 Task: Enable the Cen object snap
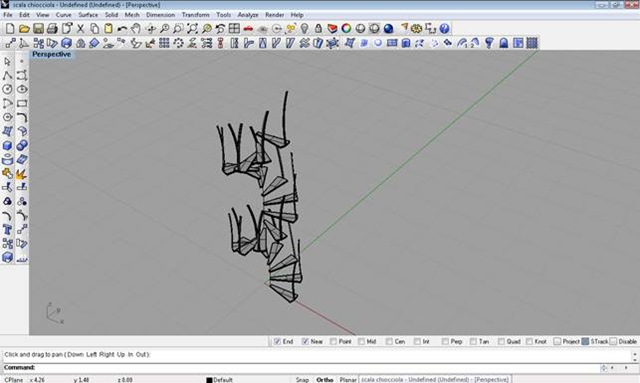coord(389,341)
